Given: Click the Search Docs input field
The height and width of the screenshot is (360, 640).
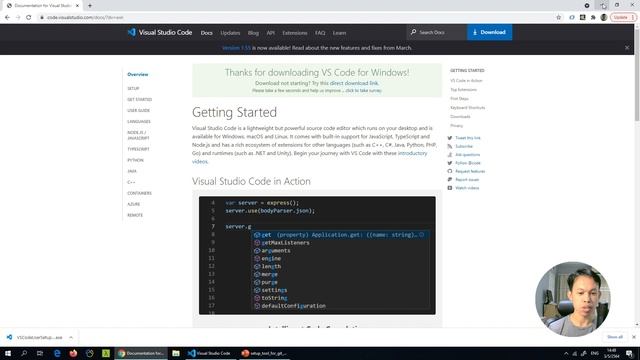Looking at the screenshot, I should [x=437, y=32].
